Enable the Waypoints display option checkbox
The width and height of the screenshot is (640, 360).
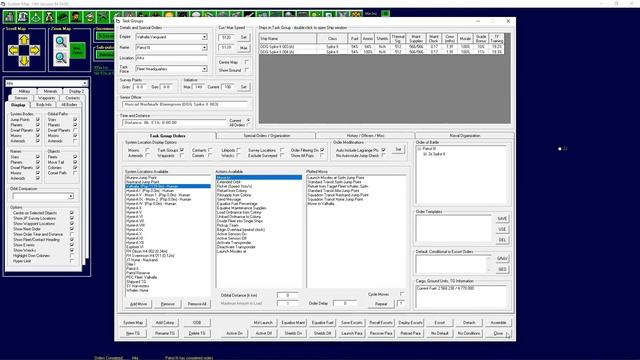pyautogui.click(x=182, y=156)
